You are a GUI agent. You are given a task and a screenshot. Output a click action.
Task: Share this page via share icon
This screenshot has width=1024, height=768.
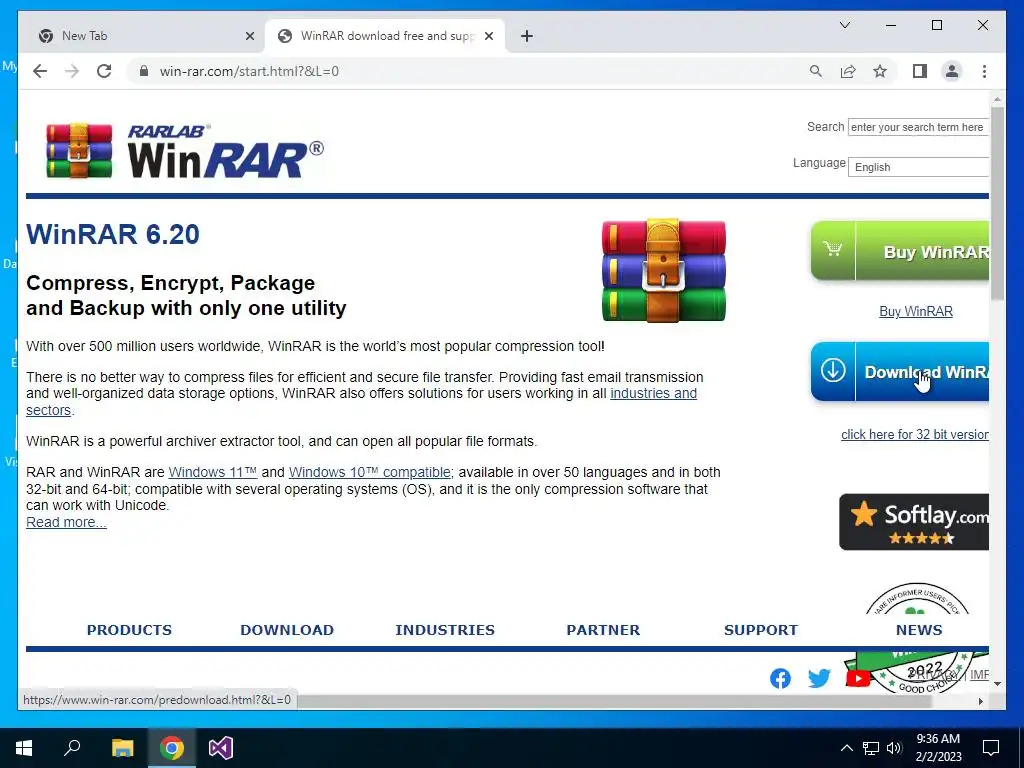(x=848, y=71)
